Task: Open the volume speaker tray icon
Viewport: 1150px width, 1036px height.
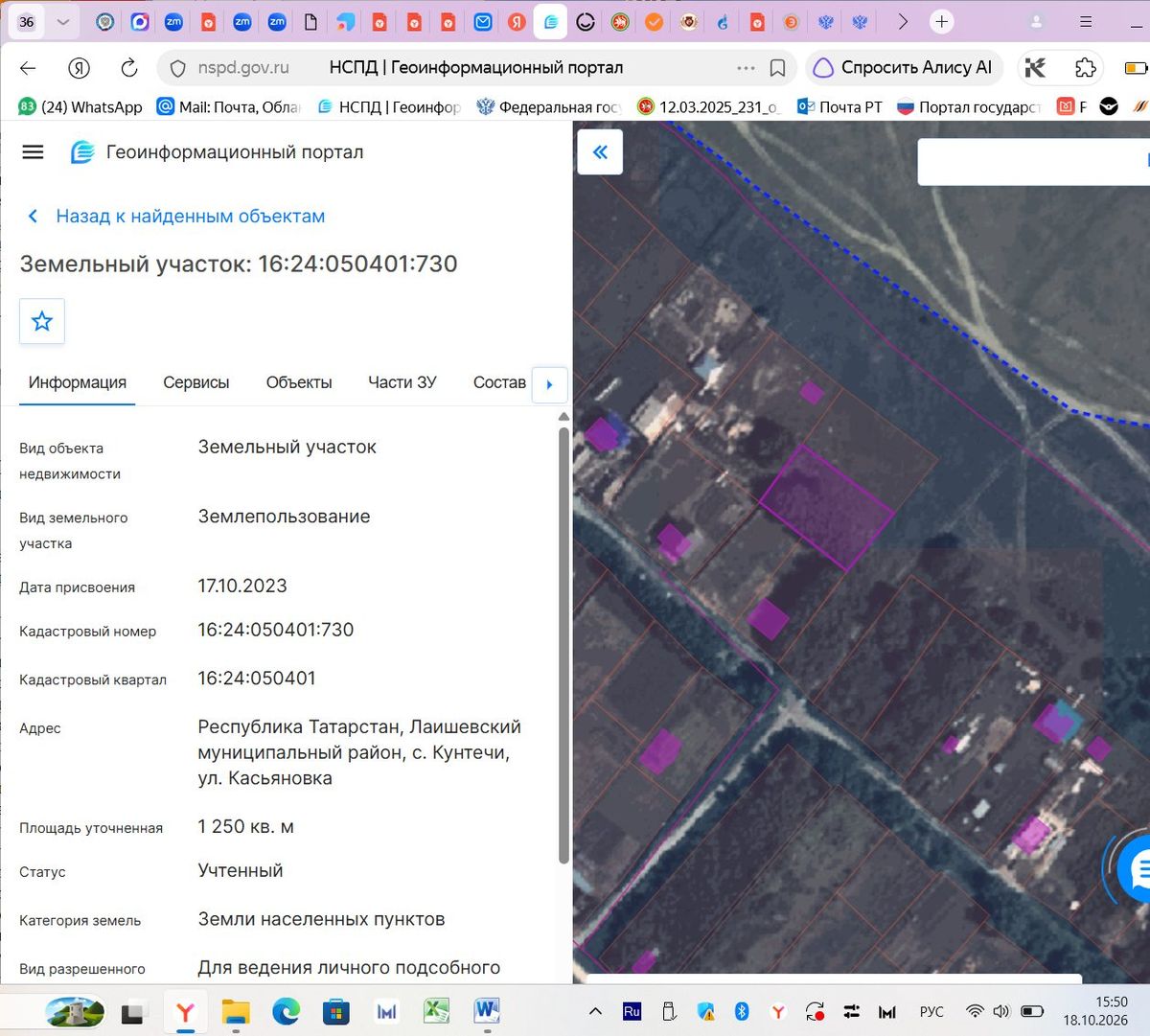Action: point(1001,1011)
